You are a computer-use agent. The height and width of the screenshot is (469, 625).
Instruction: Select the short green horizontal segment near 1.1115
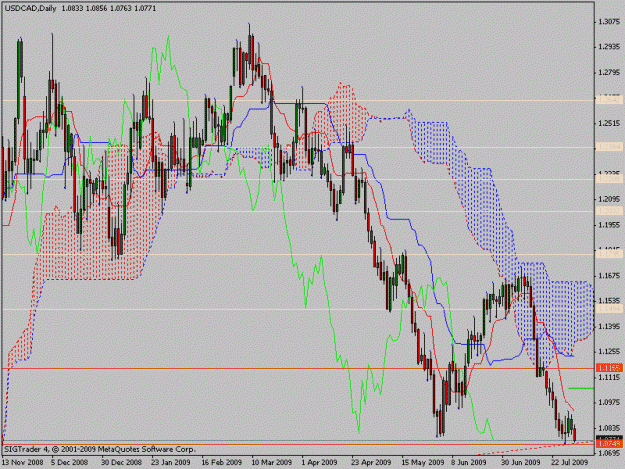coord(581,388)
